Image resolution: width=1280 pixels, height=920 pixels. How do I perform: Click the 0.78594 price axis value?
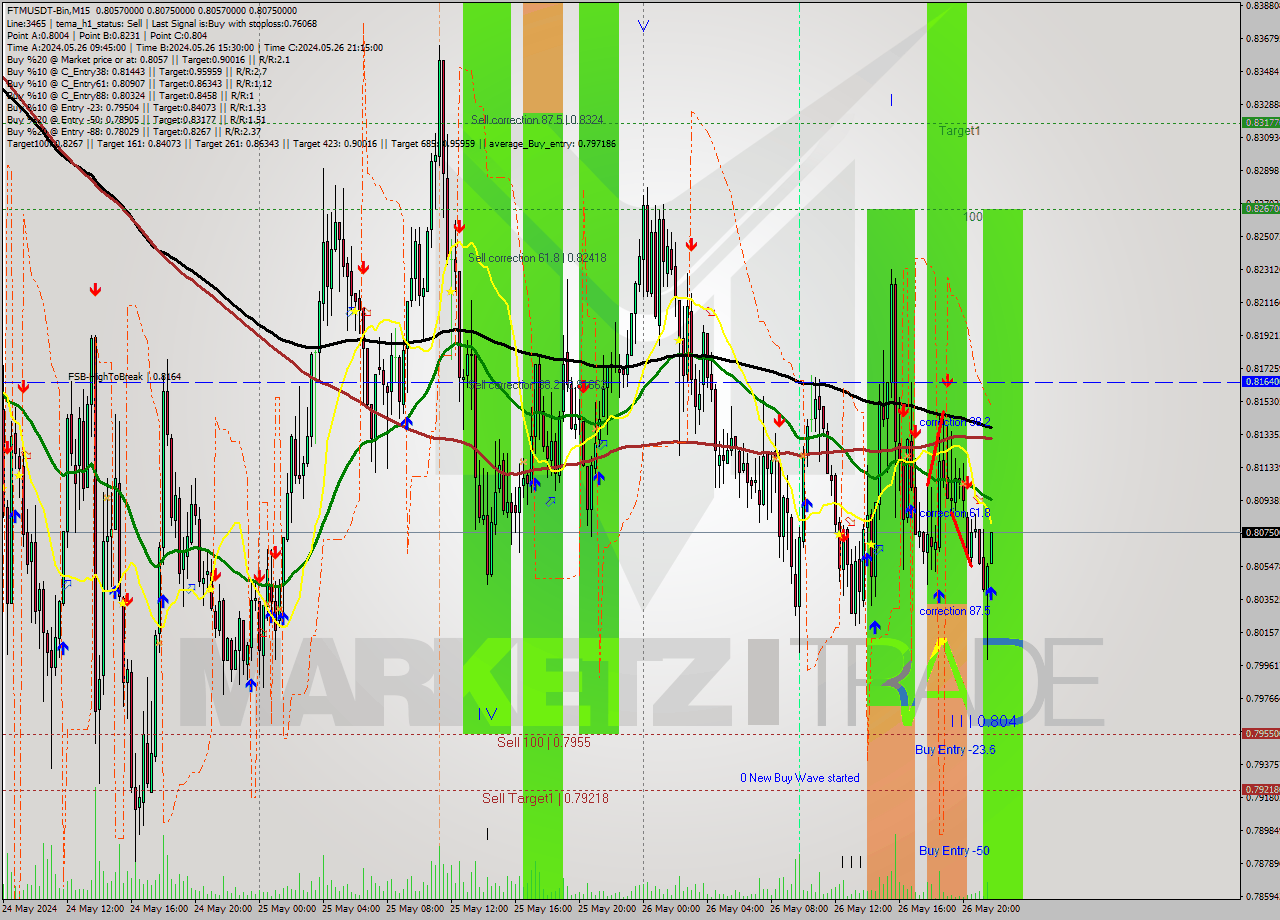[x=1263, y=896]
